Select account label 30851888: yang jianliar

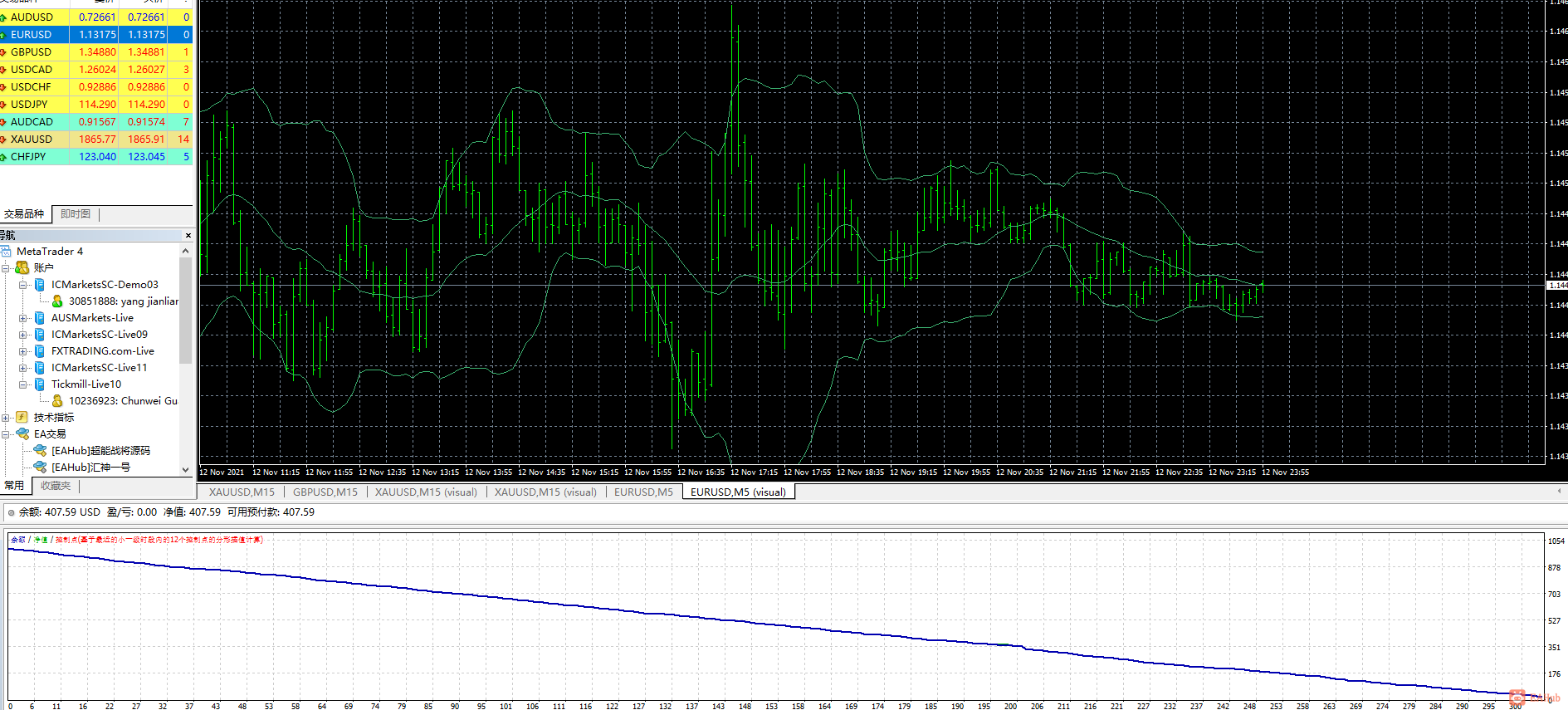point(124,301)
